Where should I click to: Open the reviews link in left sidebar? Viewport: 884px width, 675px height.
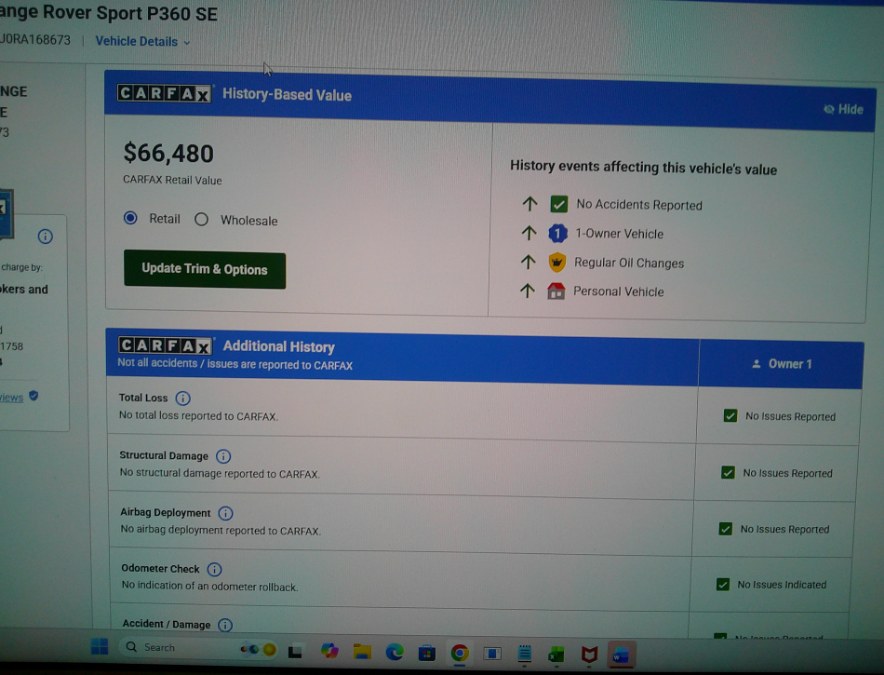coord(11,398)
